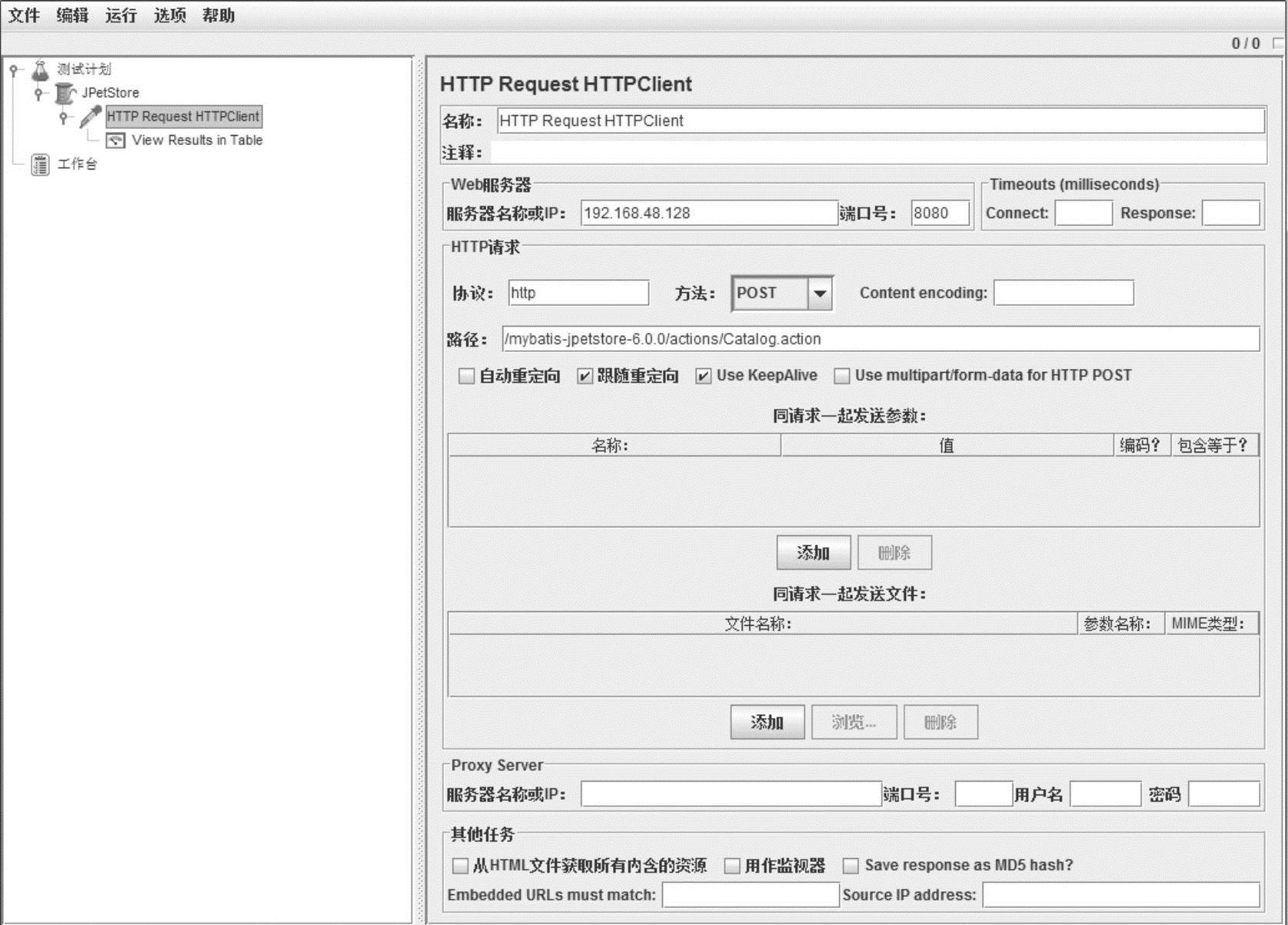
Task: Check 从HTML文件获取所有内含的资源 option
Action: 460,866
